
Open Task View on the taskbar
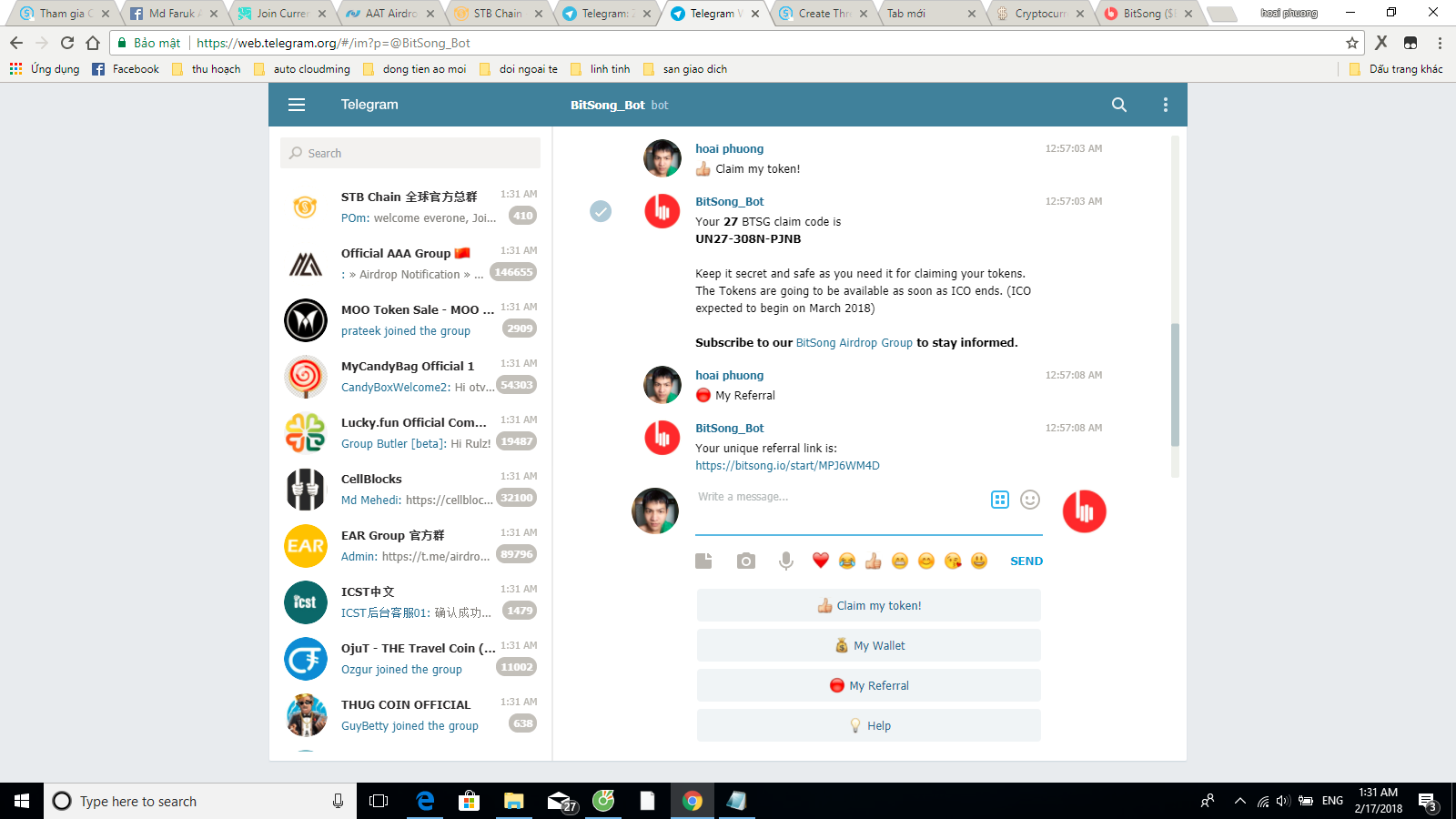[379, 801]
